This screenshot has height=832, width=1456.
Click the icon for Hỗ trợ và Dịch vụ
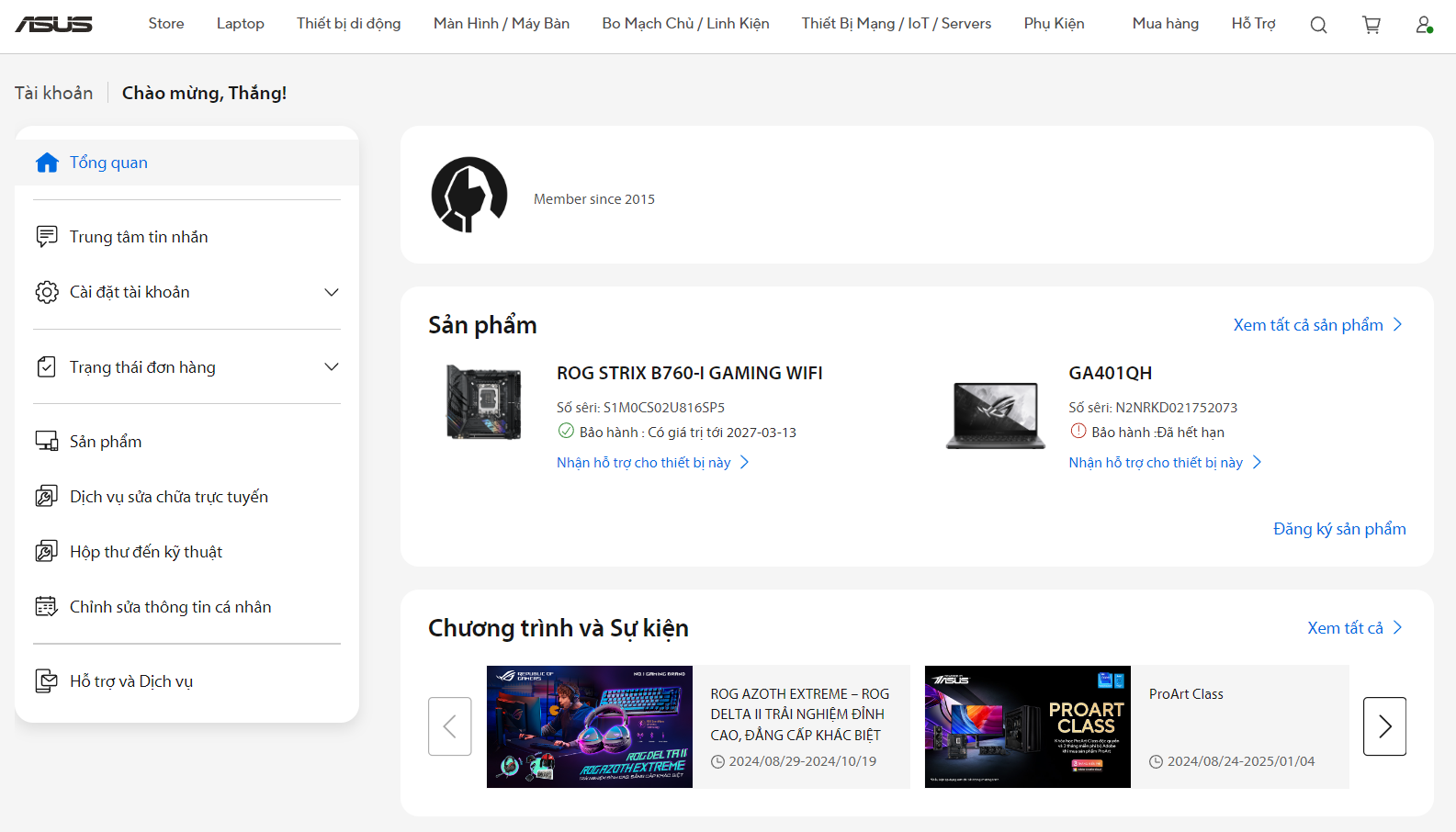tap(47, 681)
